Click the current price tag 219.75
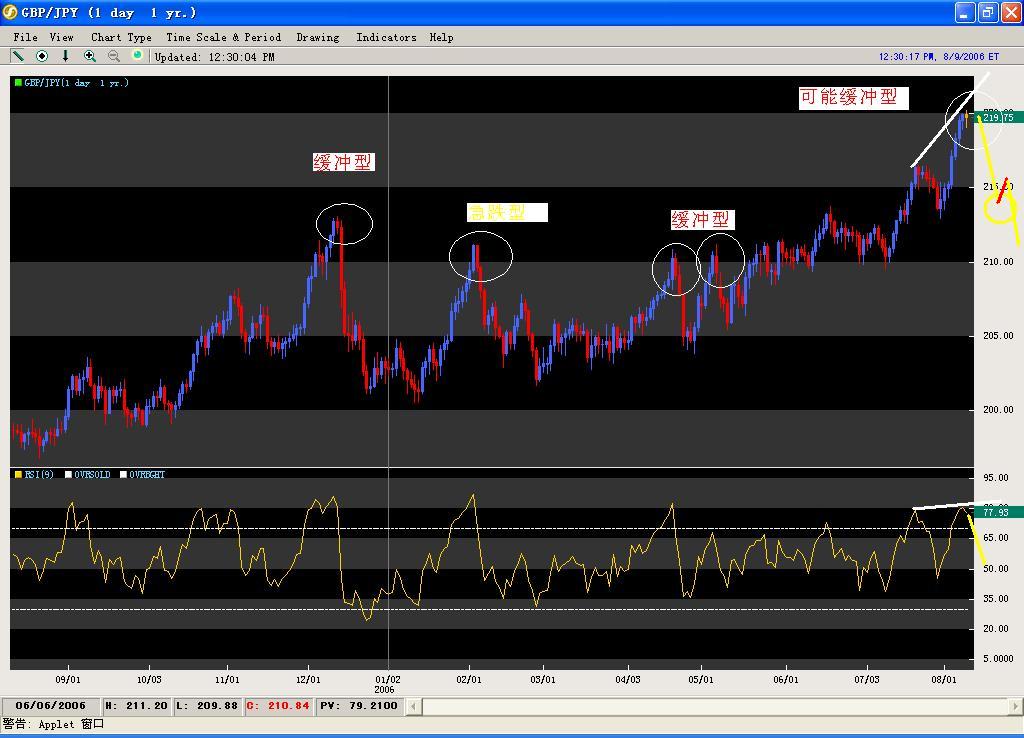 [998, 118]
